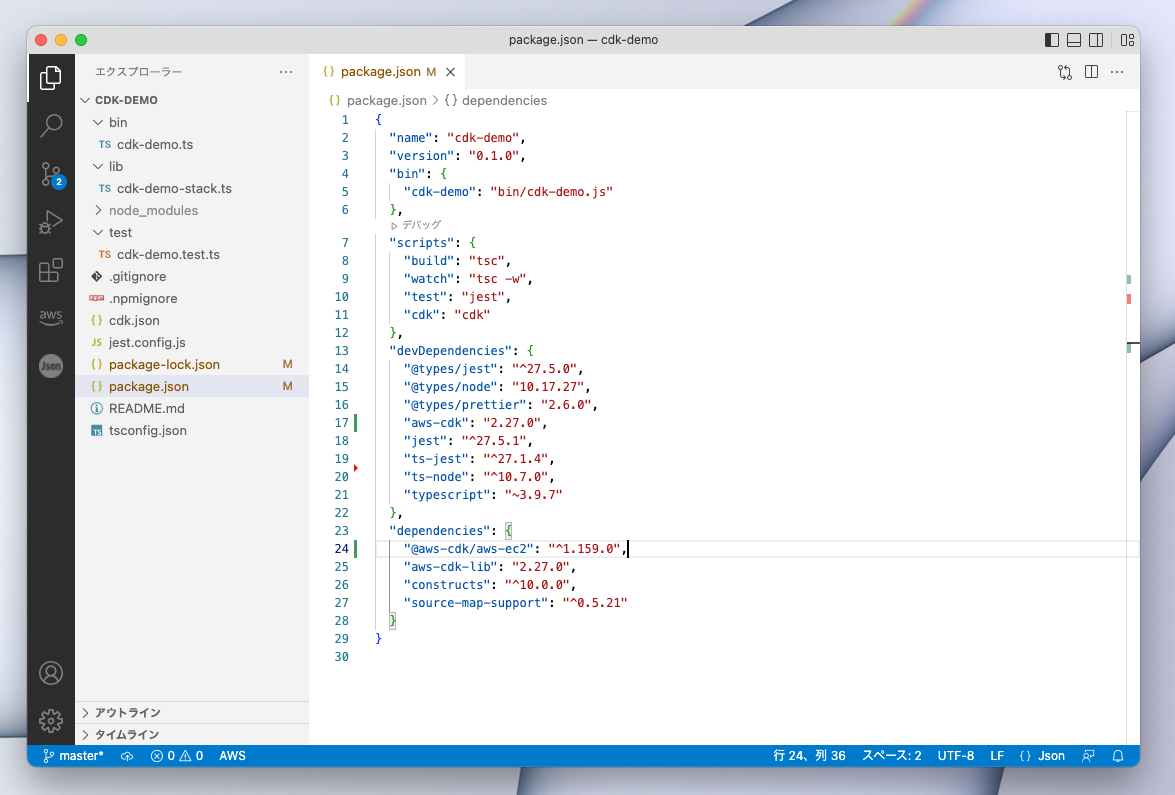Select package.json in the explorer
Screen dimensions: 1175x795
point(192,387)
